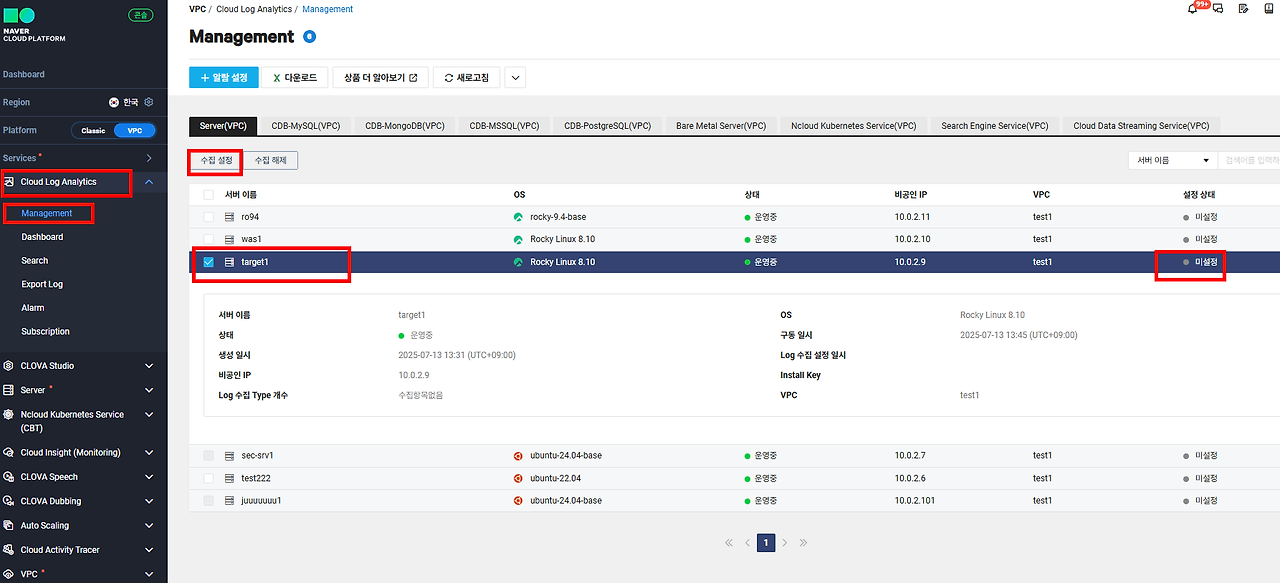Click the Cloud Insight (Monitoring) sidebar icon
The width and height of the screenshot is (1280, 583).
(x=9, y=452)
